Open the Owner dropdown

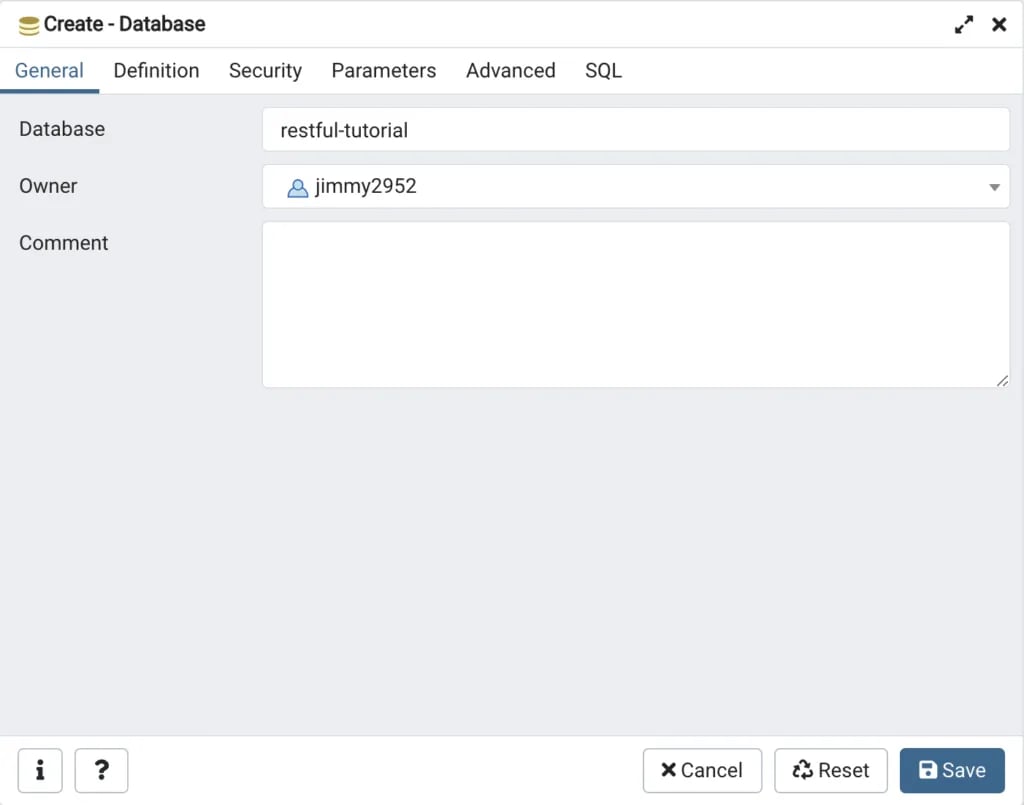pos(636,187)
